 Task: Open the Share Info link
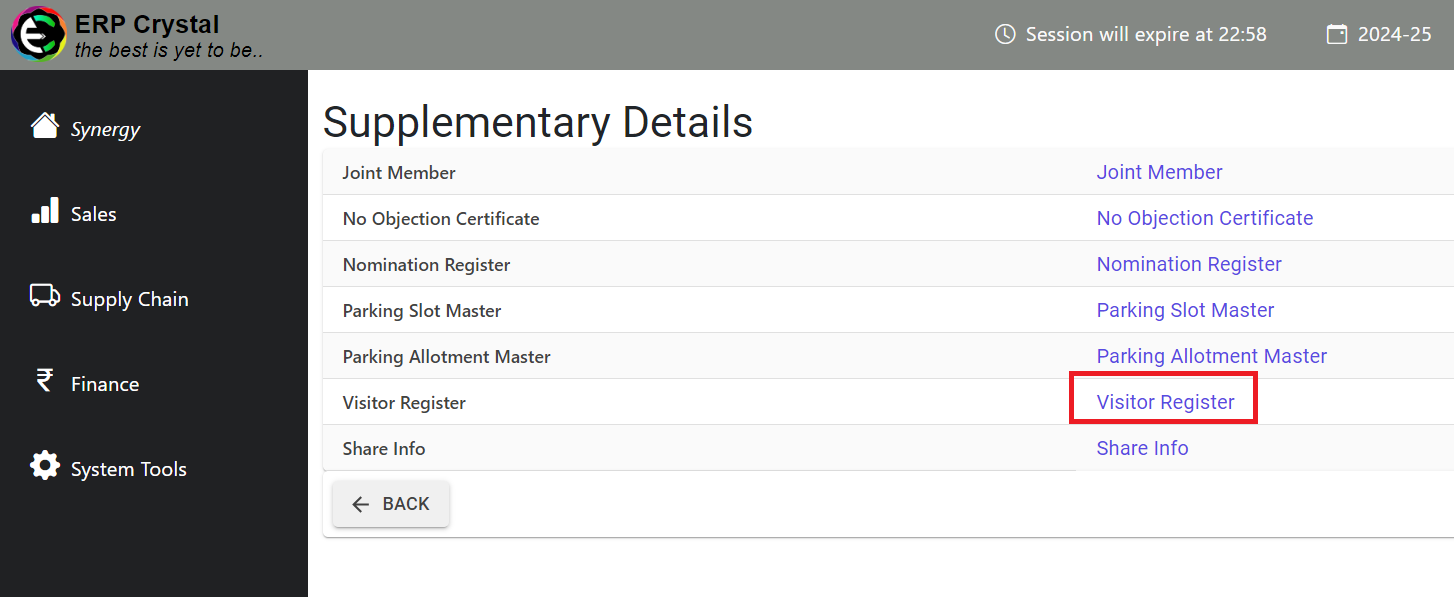tap(1142, 448)
